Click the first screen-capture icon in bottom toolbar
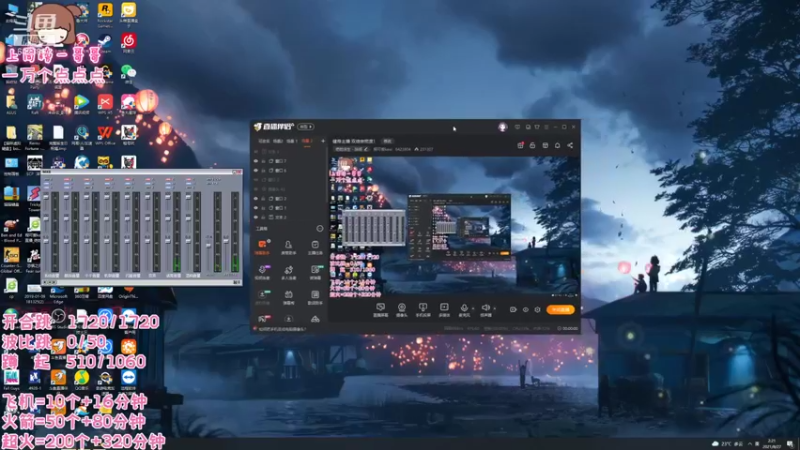Screen dimensions: 800x450 coord(380,308)
